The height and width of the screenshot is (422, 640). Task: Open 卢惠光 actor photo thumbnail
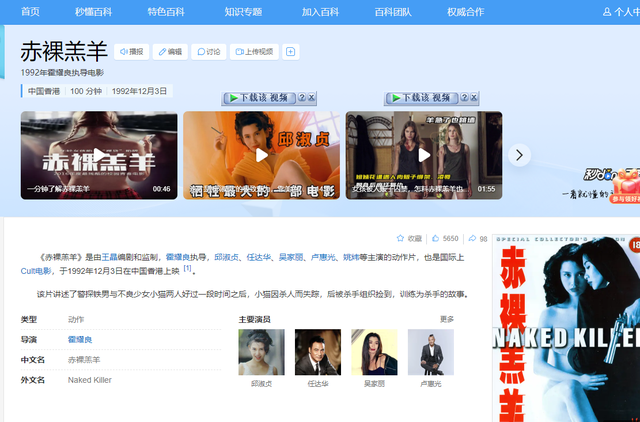431,352
